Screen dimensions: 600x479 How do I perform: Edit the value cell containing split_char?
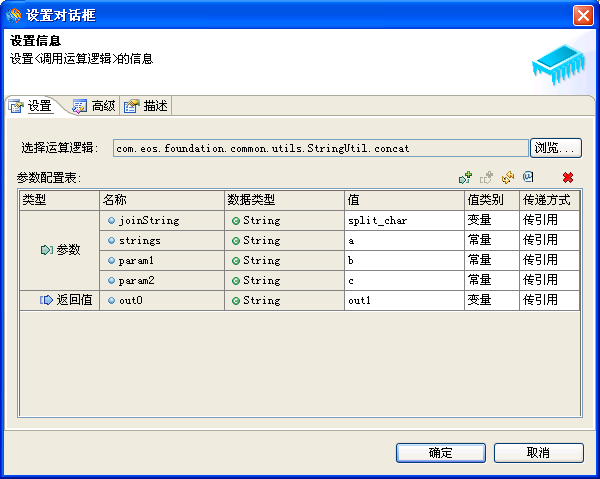(x=404, y=220)
